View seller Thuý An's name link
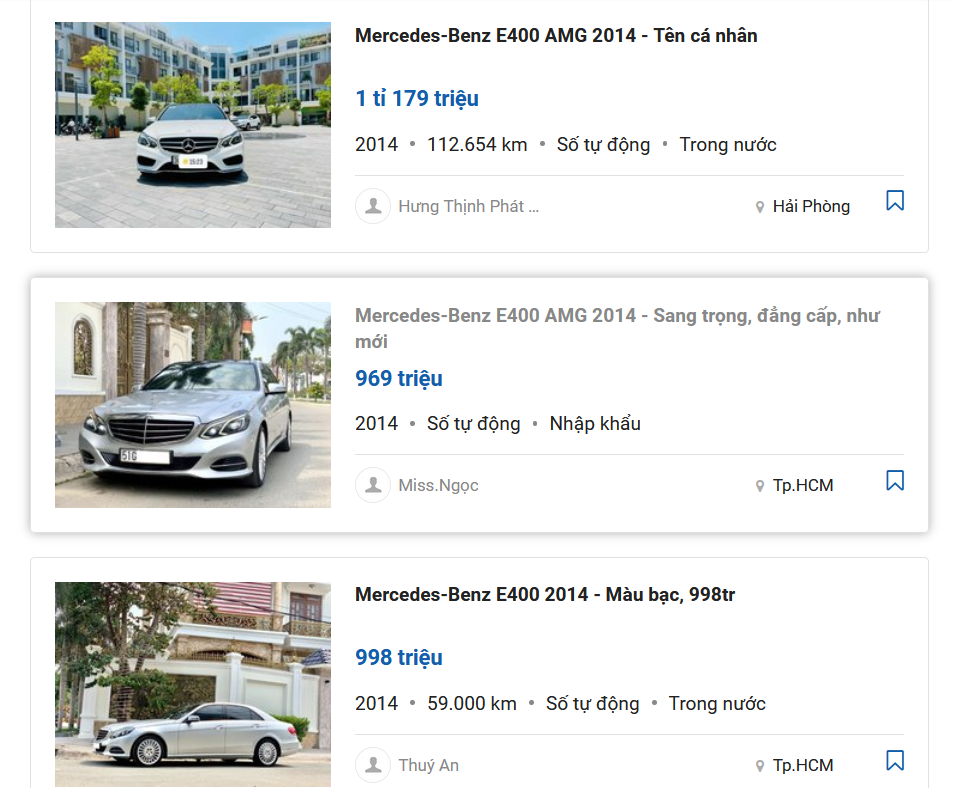The image size is (953, 788). pos(428,766)
